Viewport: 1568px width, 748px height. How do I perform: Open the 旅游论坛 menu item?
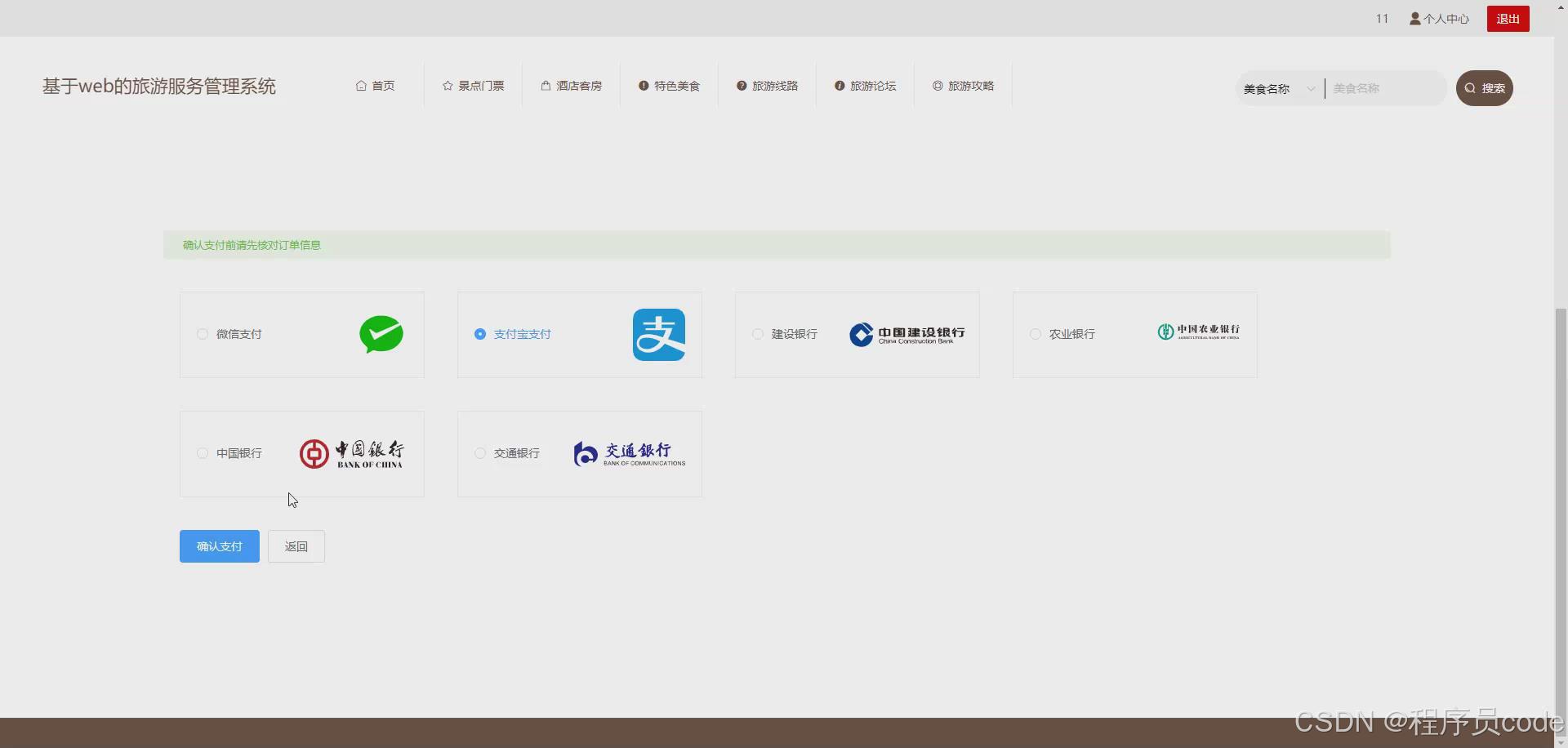pos(866,86)
